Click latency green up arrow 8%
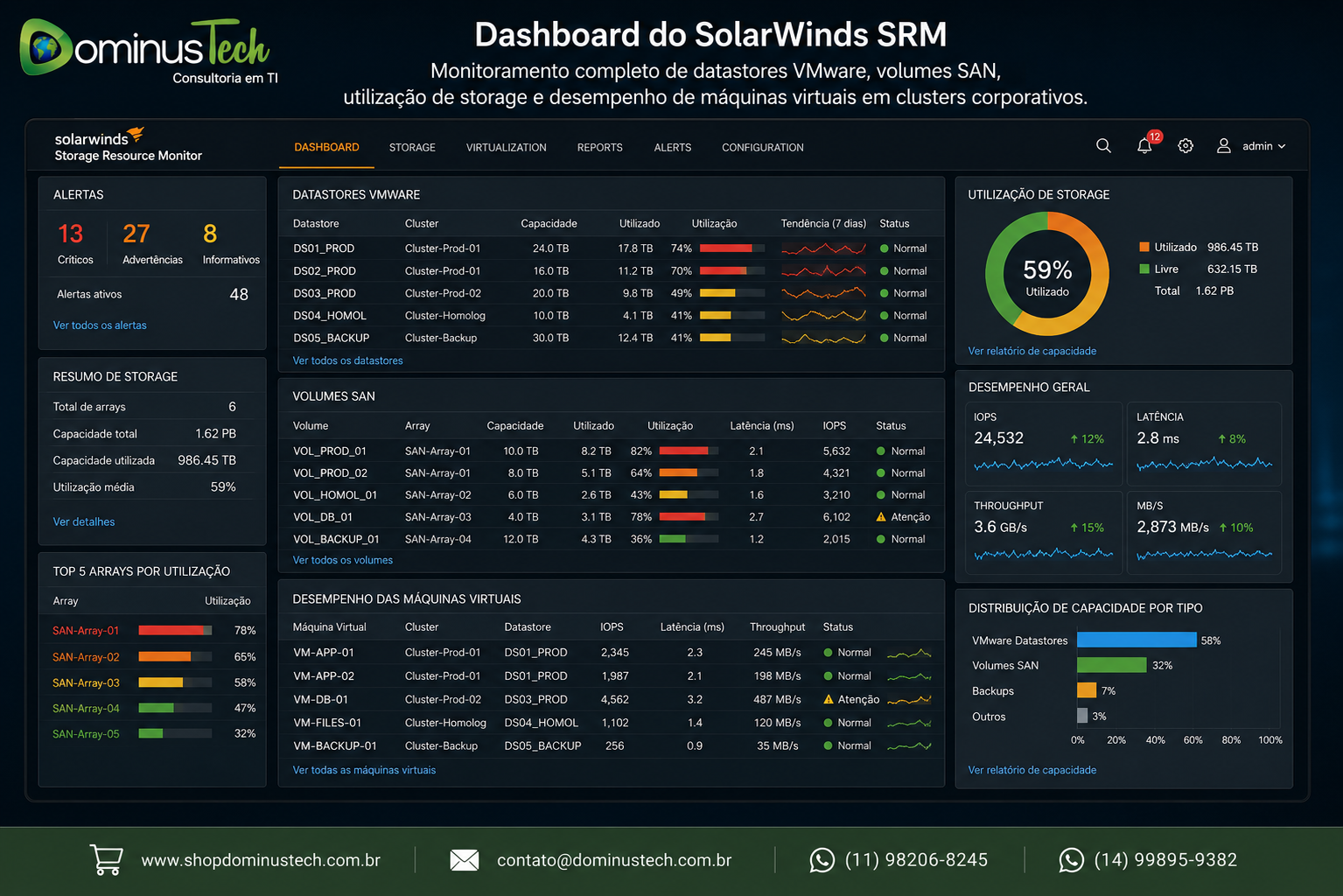 click(1221, 439)
